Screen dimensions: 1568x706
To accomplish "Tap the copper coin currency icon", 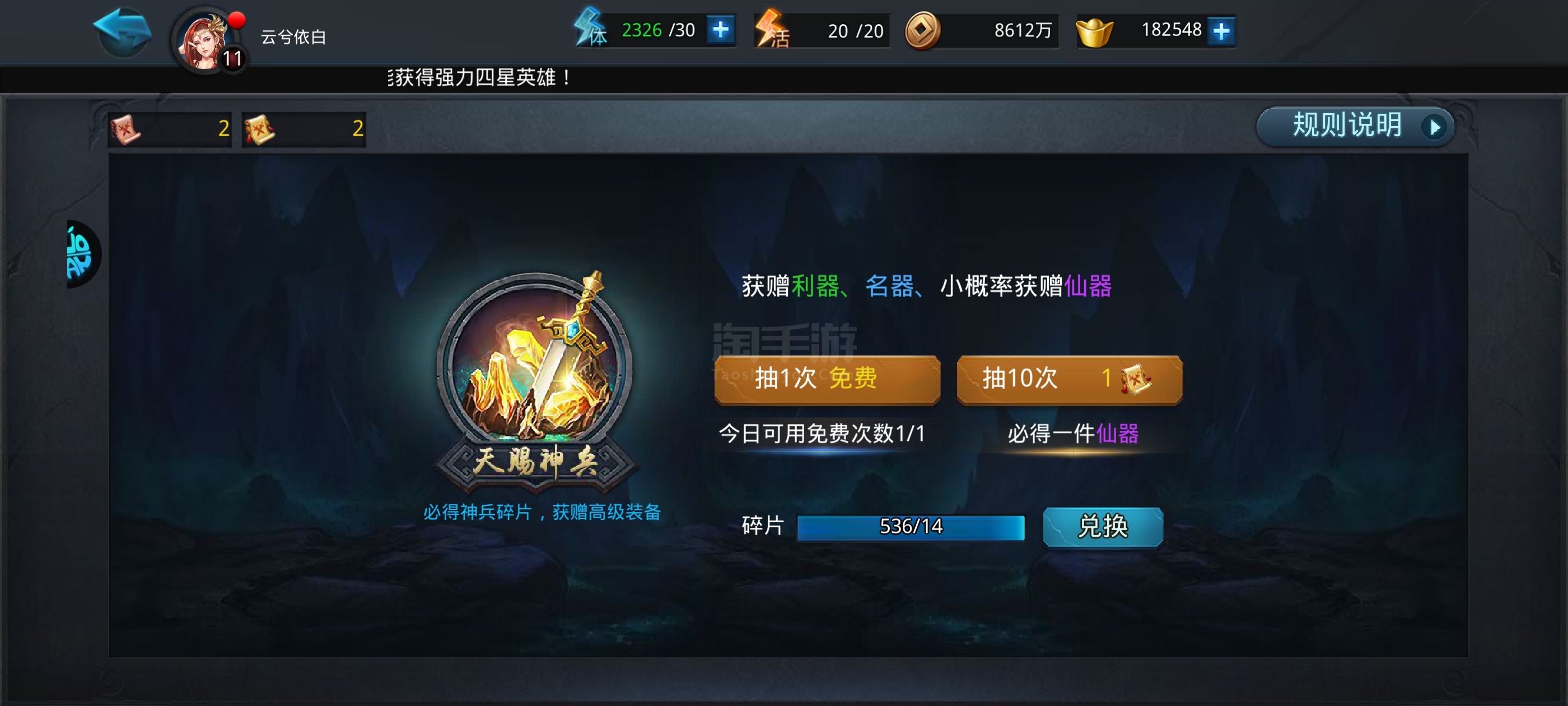I will coord(922,30).
